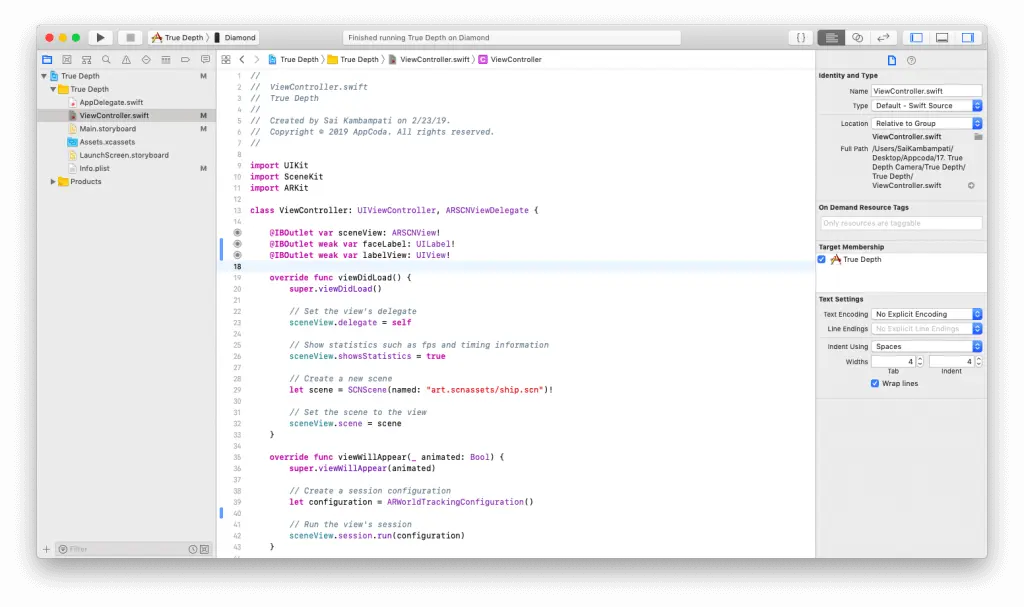Screen dimensions: 1024x607
Task: Open the project navigator tab
Action: (x=47, y=59)
